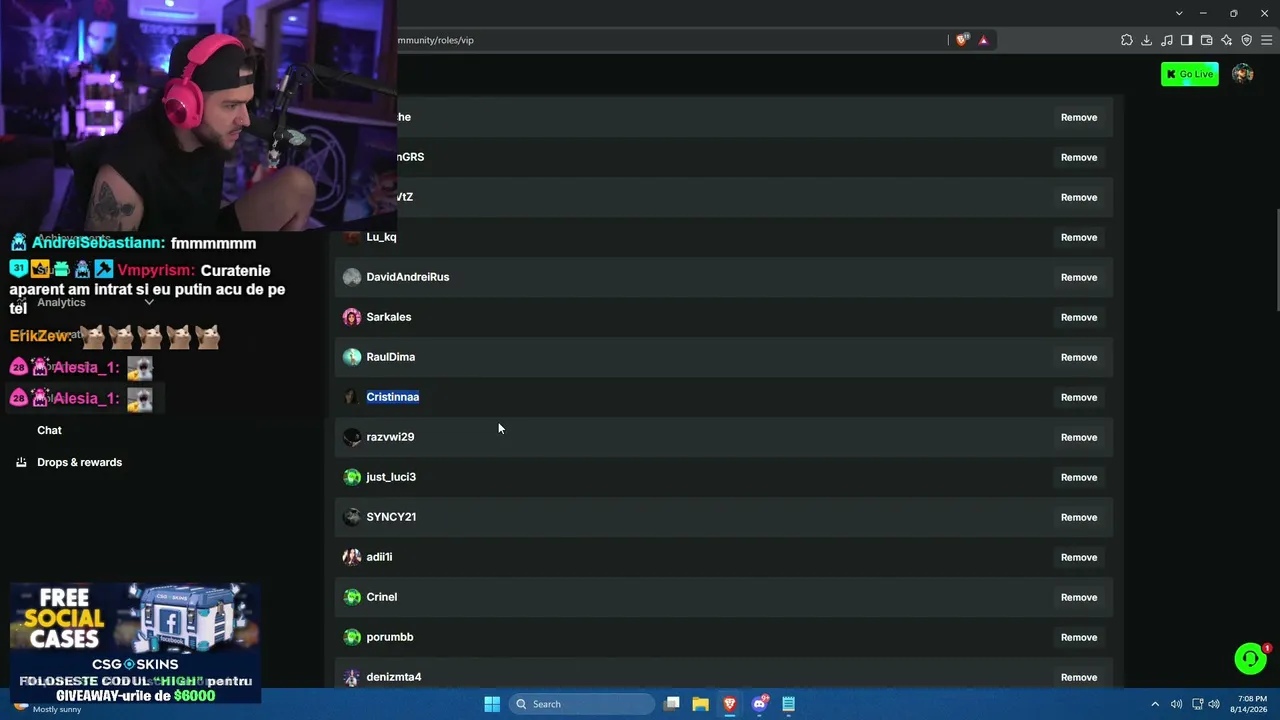Click the username RaulDima

tap(391, 357)
